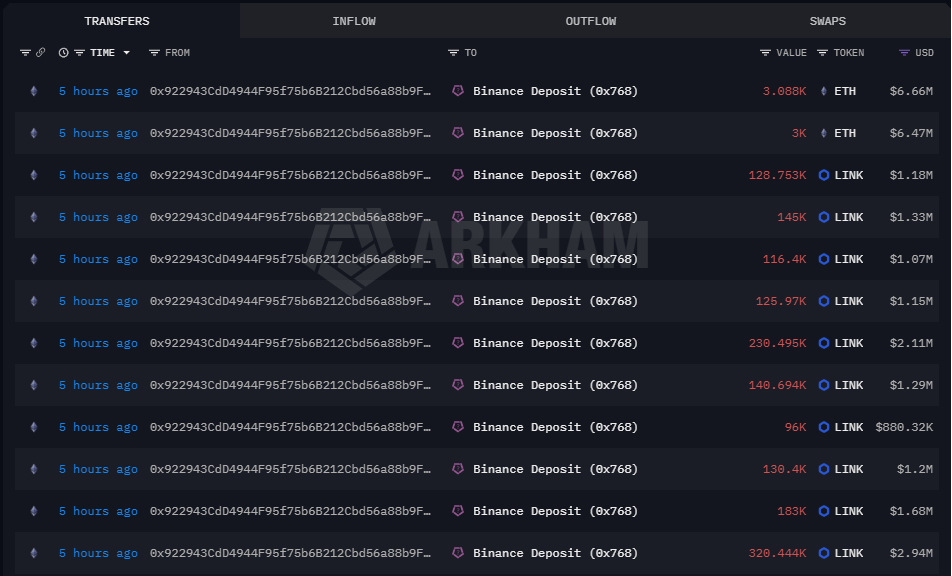Click the TO column header label

click(x=471, y=53)
